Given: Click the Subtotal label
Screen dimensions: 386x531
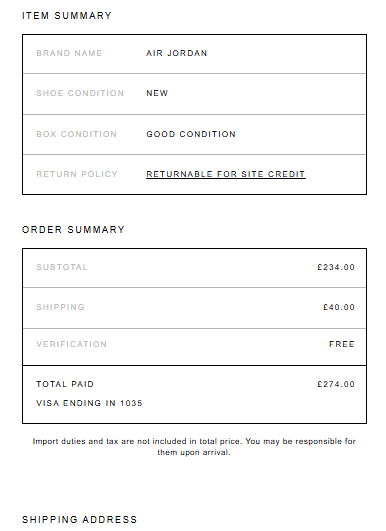Looking at the screenshot, I should coord(62,267).
